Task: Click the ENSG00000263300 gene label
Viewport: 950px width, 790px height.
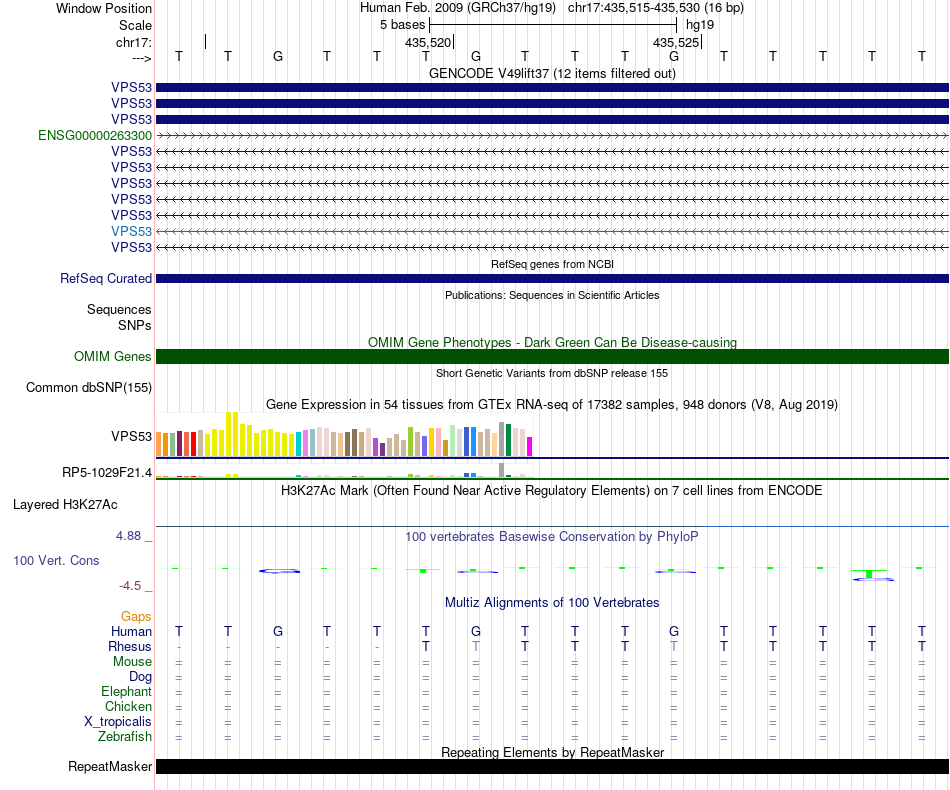Action: point(95,135)
